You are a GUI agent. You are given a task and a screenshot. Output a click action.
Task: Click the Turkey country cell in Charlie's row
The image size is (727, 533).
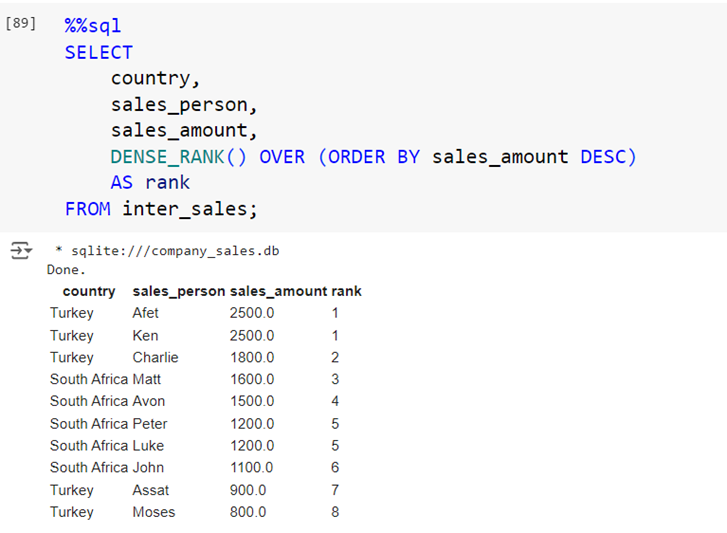pyautogui.click(x=72, y=357)
